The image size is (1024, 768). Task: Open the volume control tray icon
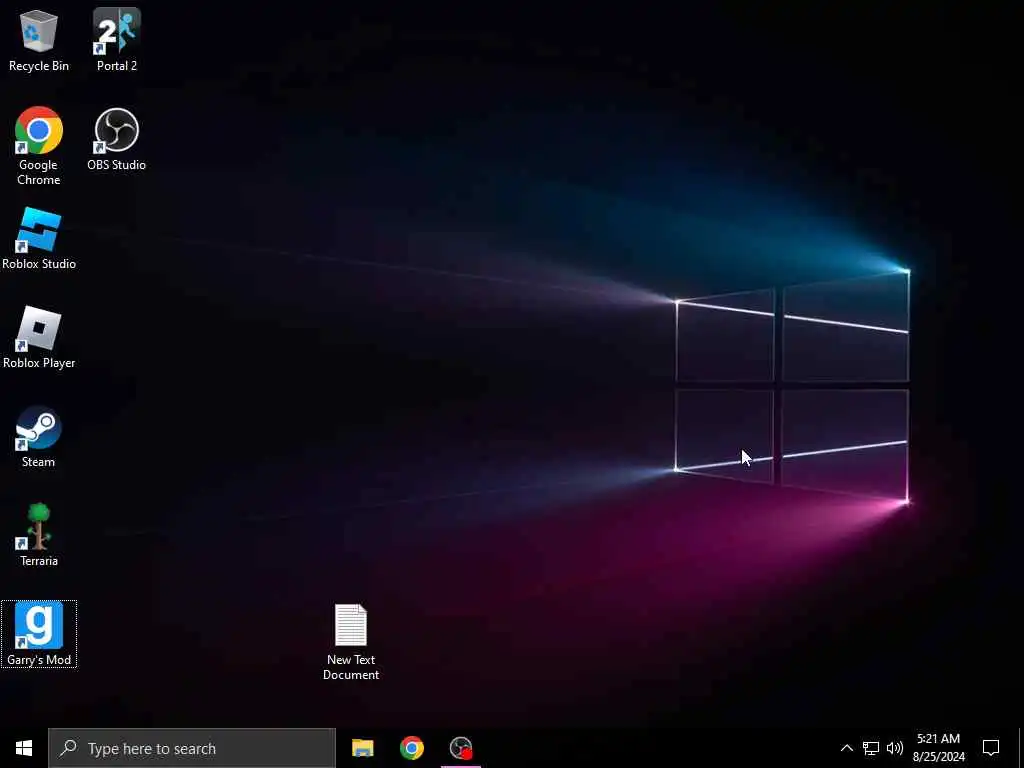pos(895,748)
